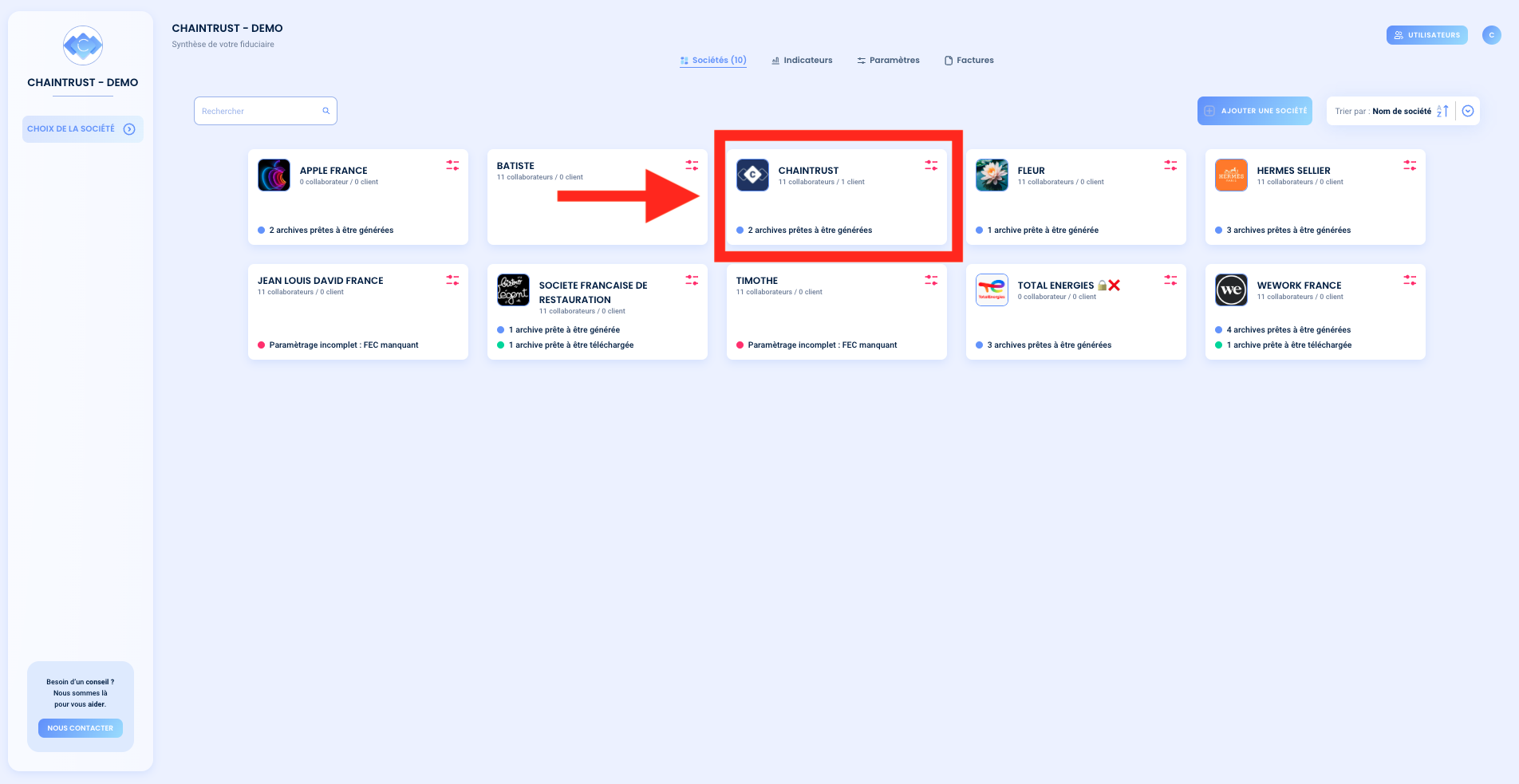This screenshot has width=1519, height=784.
Task: Open the user avatar menu
Action: (x=1492, y=35)
